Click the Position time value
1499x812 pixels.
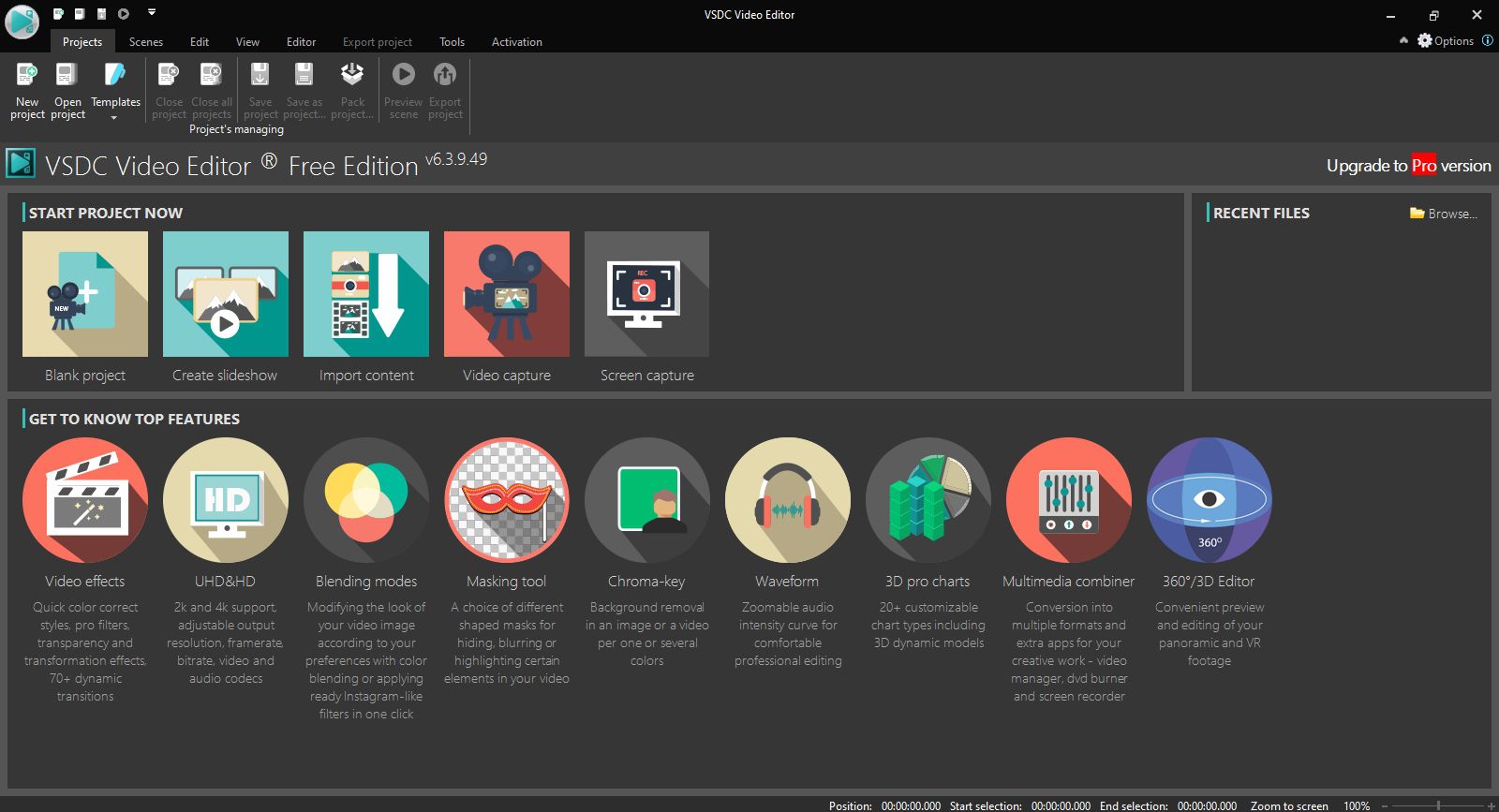[911, 805]
